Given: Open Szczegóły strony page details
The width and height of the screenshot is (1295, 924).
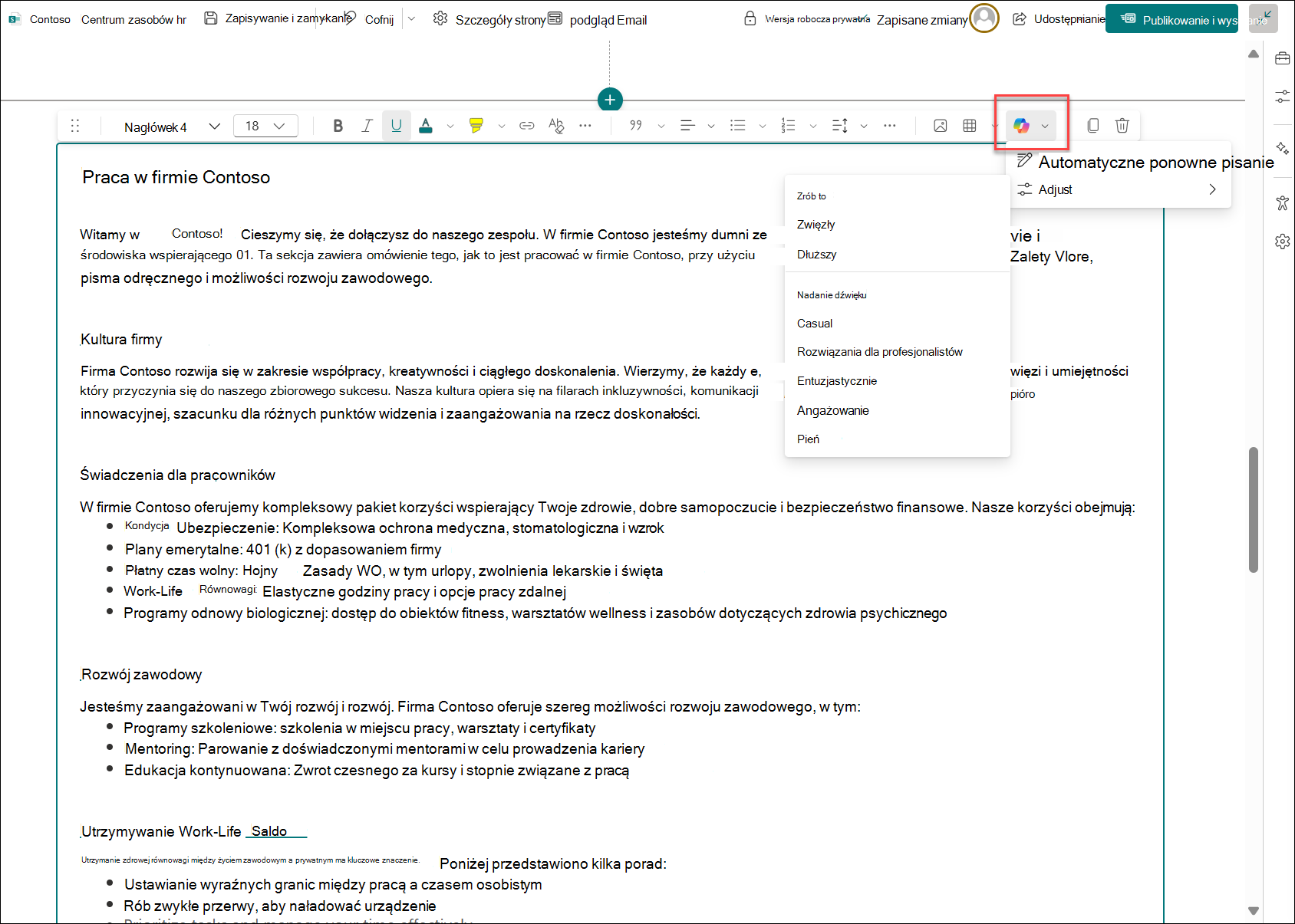Looking at the screenshot, I should click(x=489, y=19).
